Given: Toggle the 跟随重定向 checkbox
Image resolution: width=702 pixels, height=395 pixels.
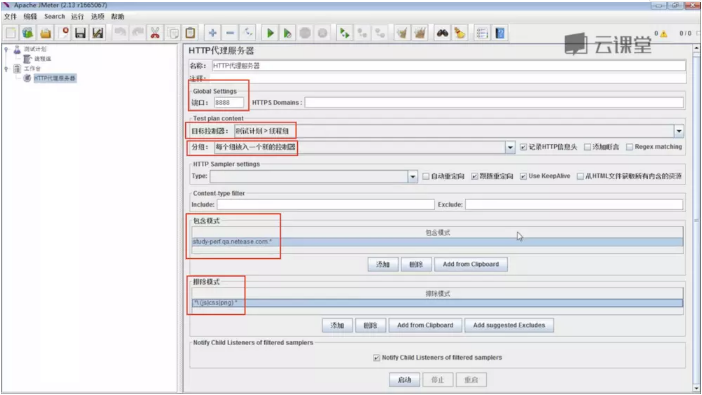Looking at the screenshot, I should 474,176.
